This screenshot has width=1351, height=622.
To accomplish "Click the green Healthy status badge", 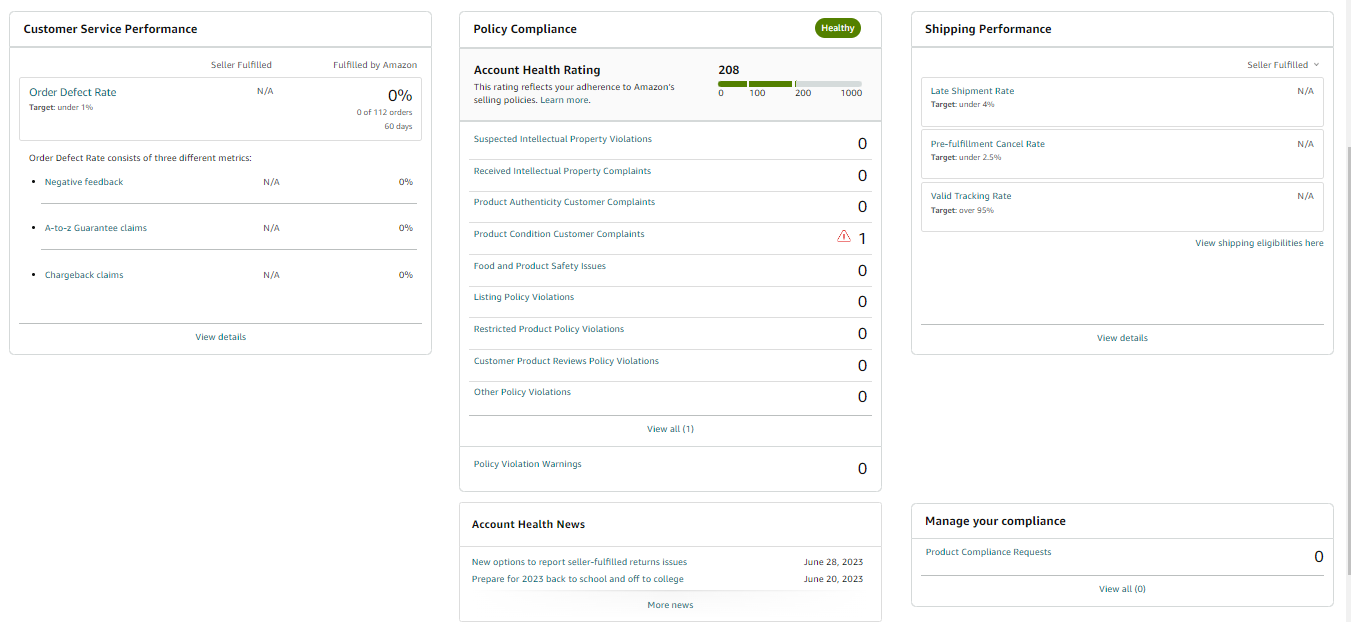I will tap(837, 28).
